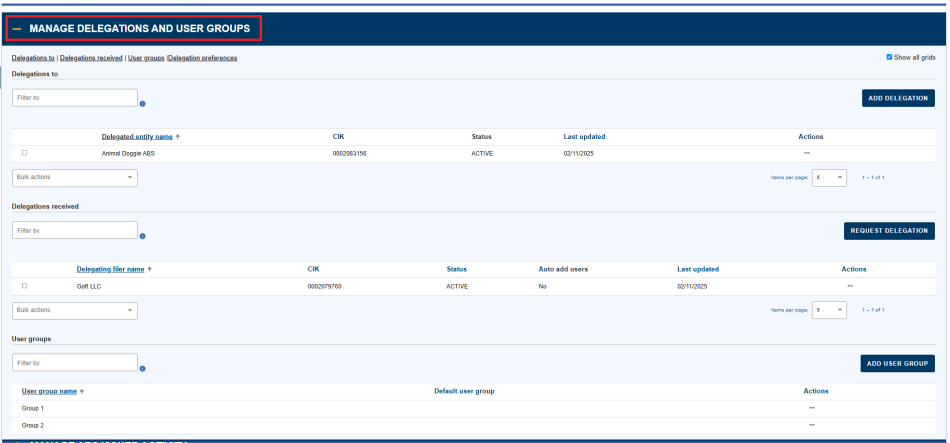This screenshot has width=950, height=443.
Task: Click the ACTIVE status of Animal Doggie ABS
Action: click(482, 154)
